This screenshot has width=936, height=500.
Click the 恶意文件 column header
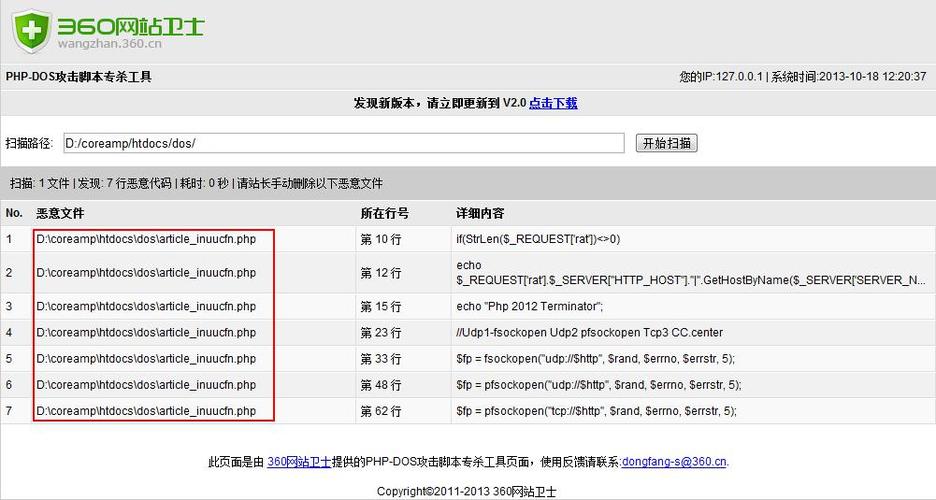point(60,213)
